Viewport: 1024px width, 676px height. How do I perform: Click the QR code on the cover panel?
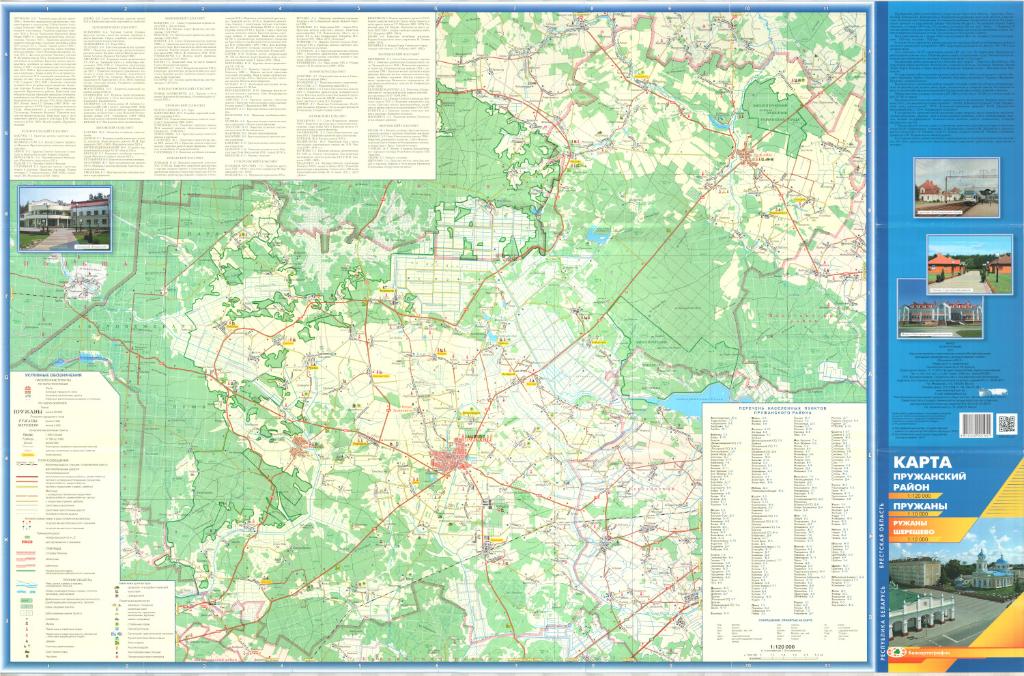(1006, 424)
